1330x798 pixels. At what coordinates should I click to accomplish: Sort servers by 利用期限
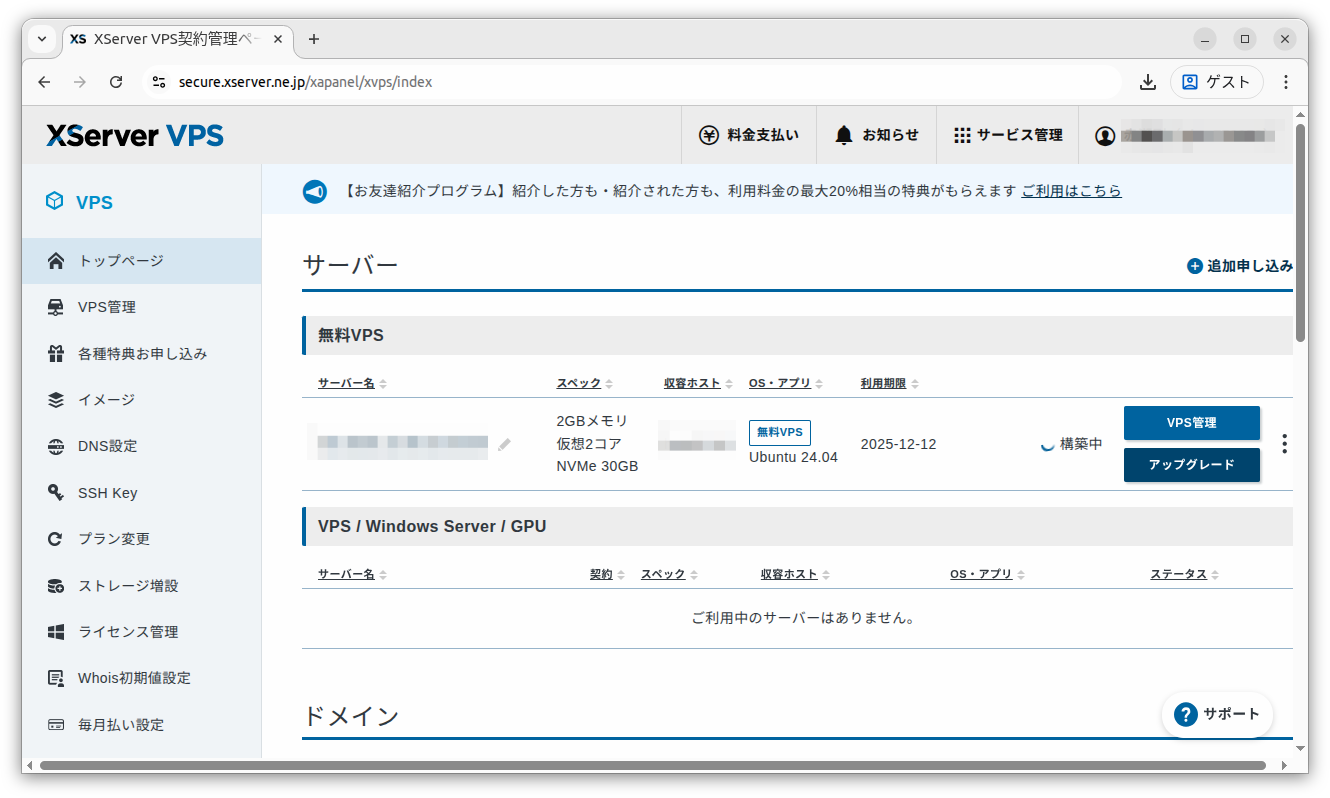coord(915,382)
